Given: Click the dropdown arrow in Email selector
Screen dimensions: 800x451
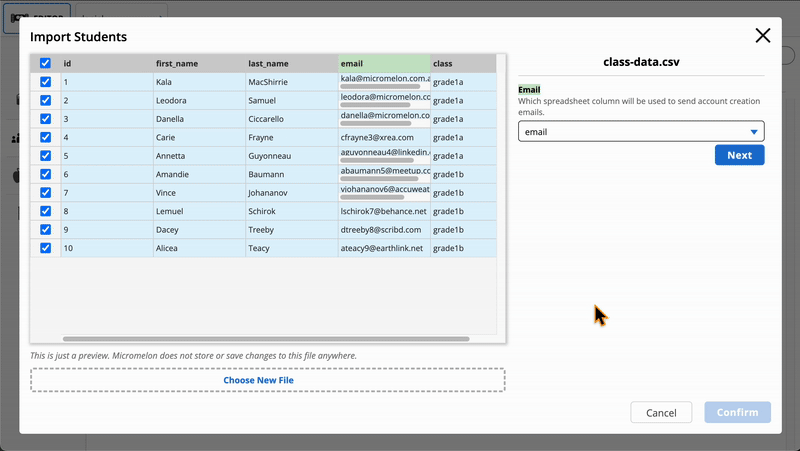Looking at the screenshot, I should (x=754, y=132).
